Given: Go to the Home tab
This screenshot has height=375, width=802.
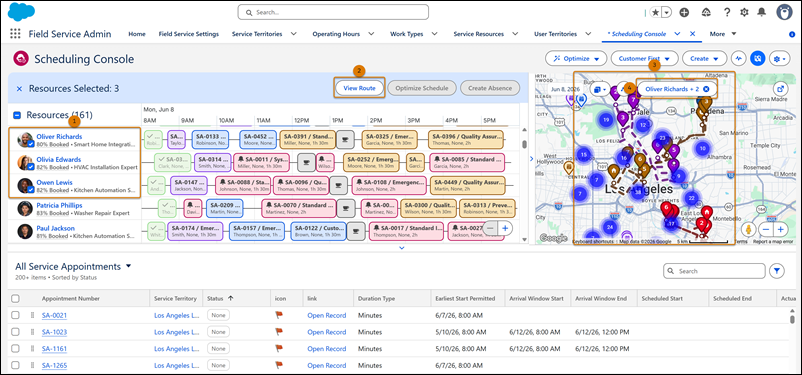Looking at the screenshot, I should [x=137, y=34].
